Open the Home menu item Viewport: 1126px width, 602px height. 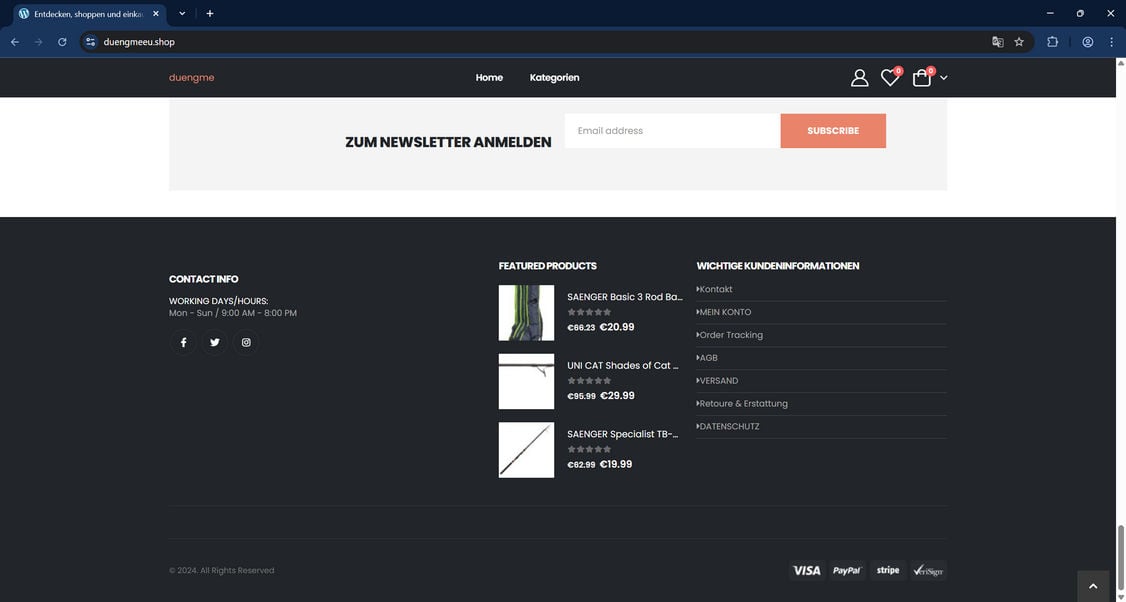click(x=490, y=76)
